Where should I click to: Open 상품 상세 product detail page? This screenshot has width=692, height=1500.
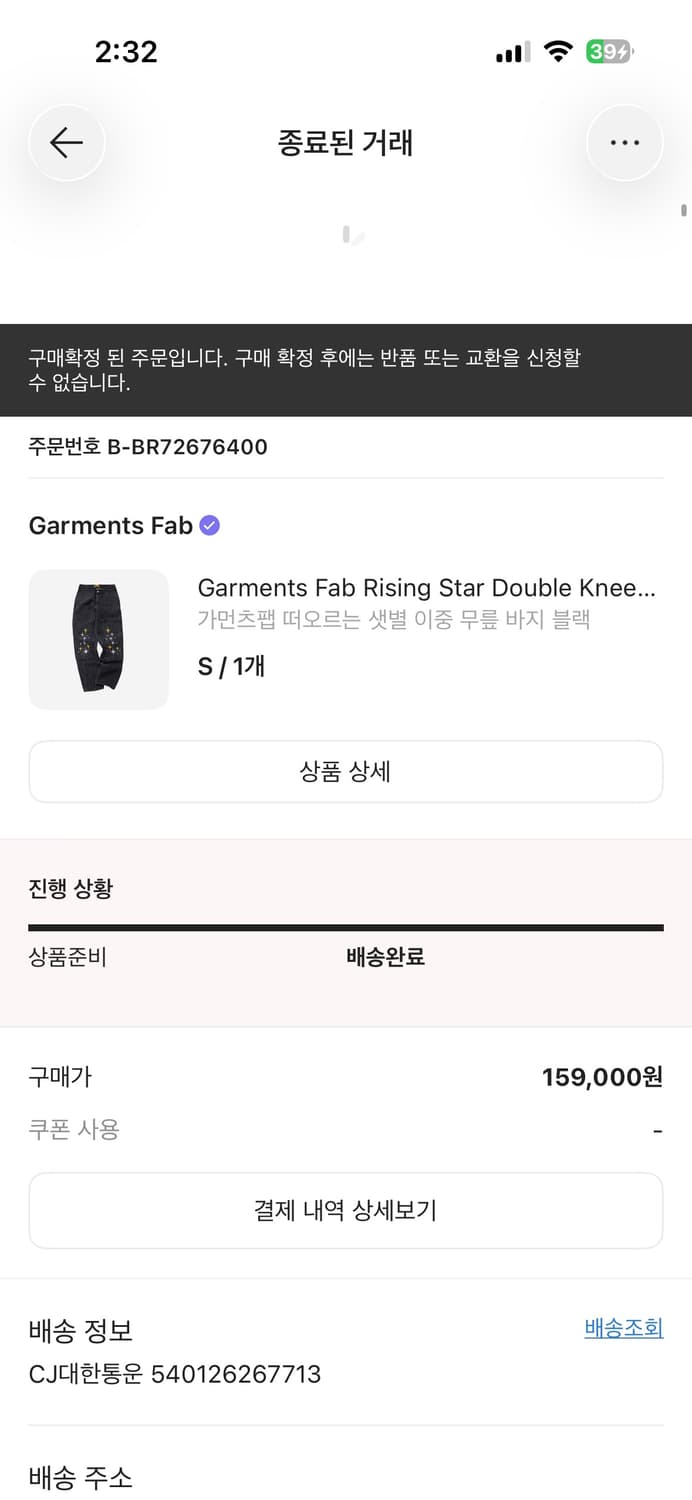pos(346,771)
